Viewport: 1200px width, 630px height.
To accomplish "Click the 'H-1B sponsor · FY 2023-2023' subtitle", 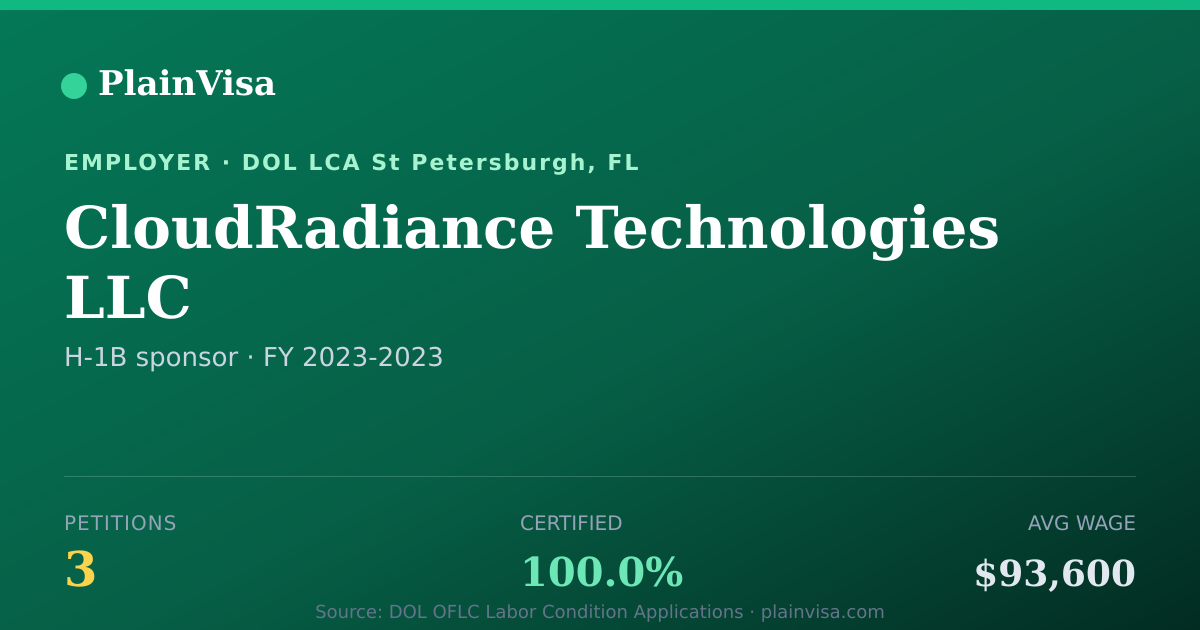I will [x=253, y=358].
